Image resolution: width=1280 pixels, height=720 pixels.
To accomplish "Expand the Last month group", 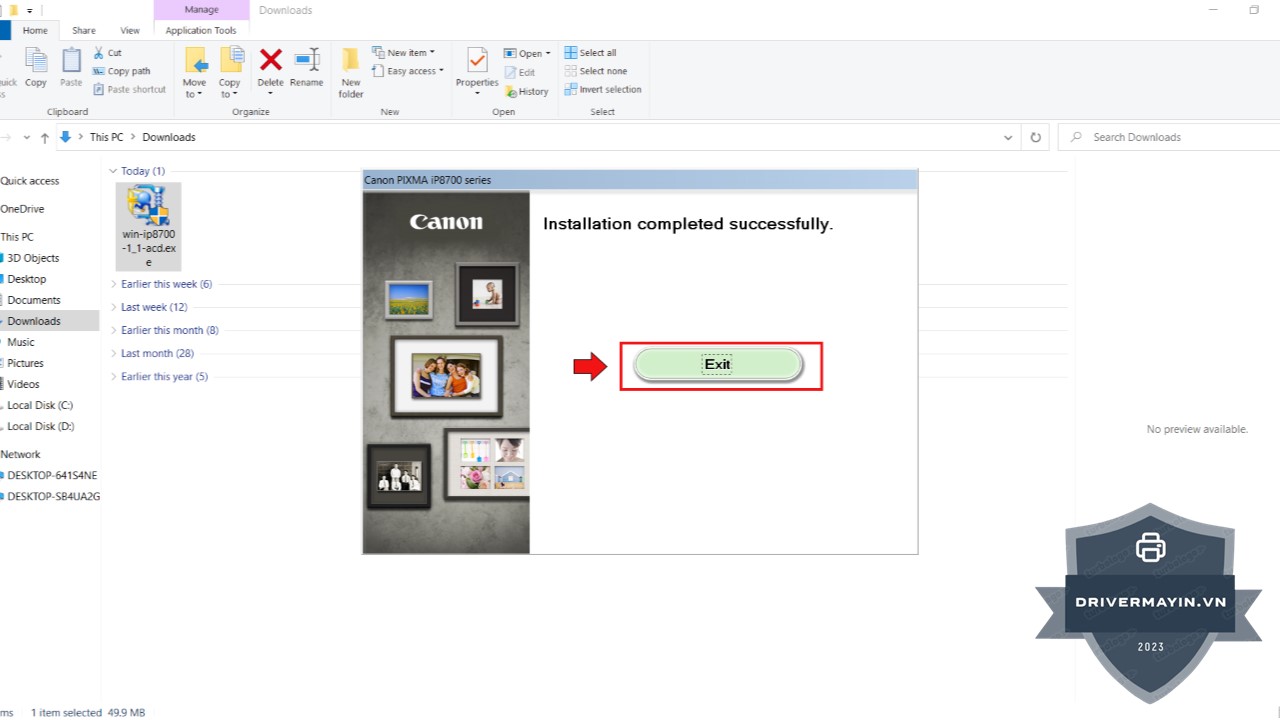I will (157, 353).
